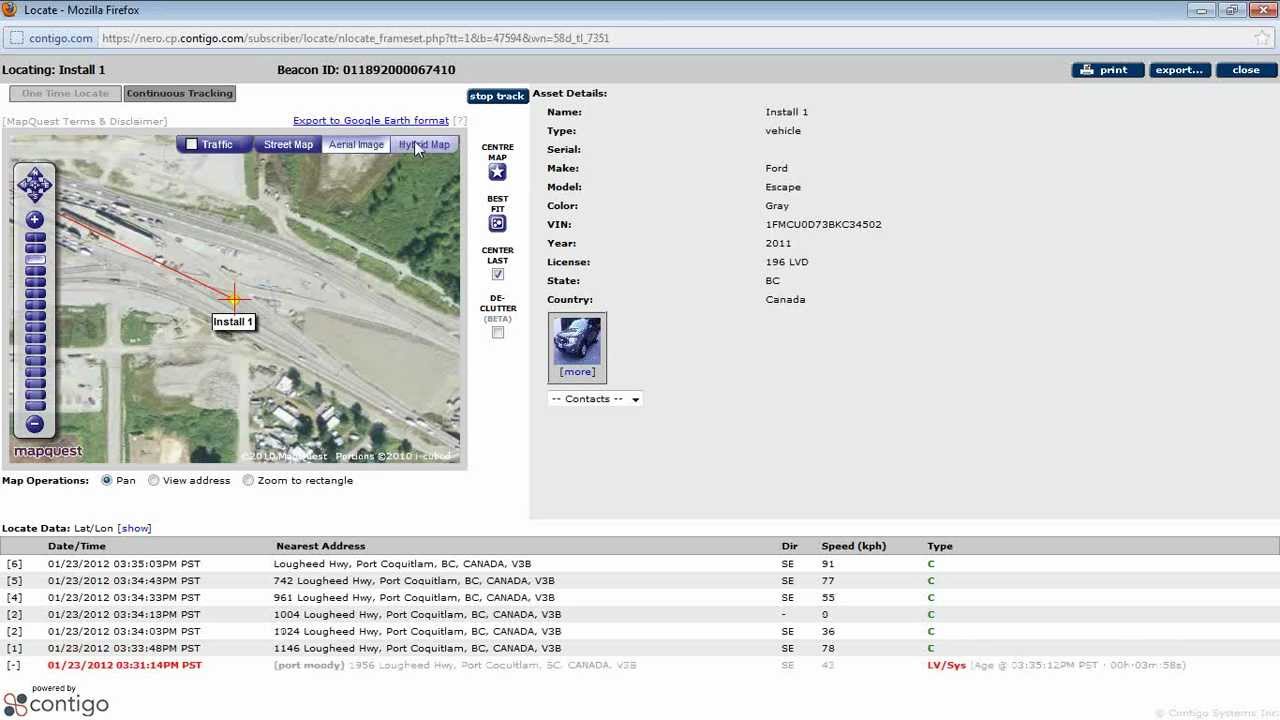Click the topmost zoom level bar below plus
The width and height of the screenshot is (1280, 720).
pos(35,239)
